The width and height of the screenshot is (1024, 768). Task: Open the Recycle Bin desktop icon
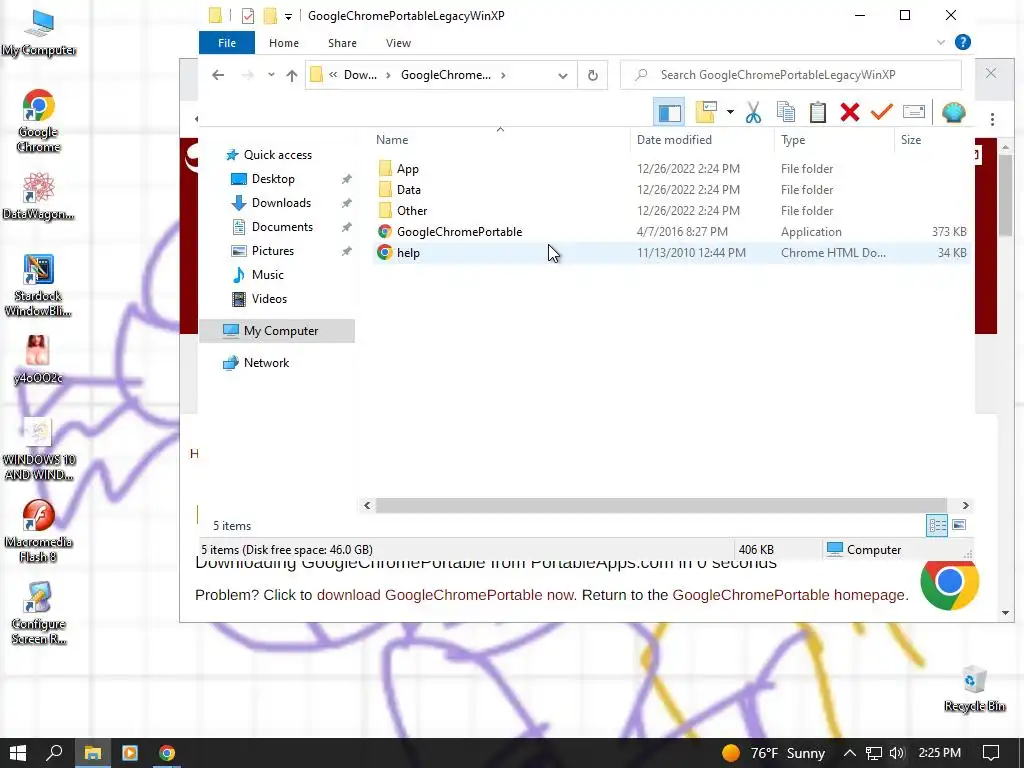point(974,689)
